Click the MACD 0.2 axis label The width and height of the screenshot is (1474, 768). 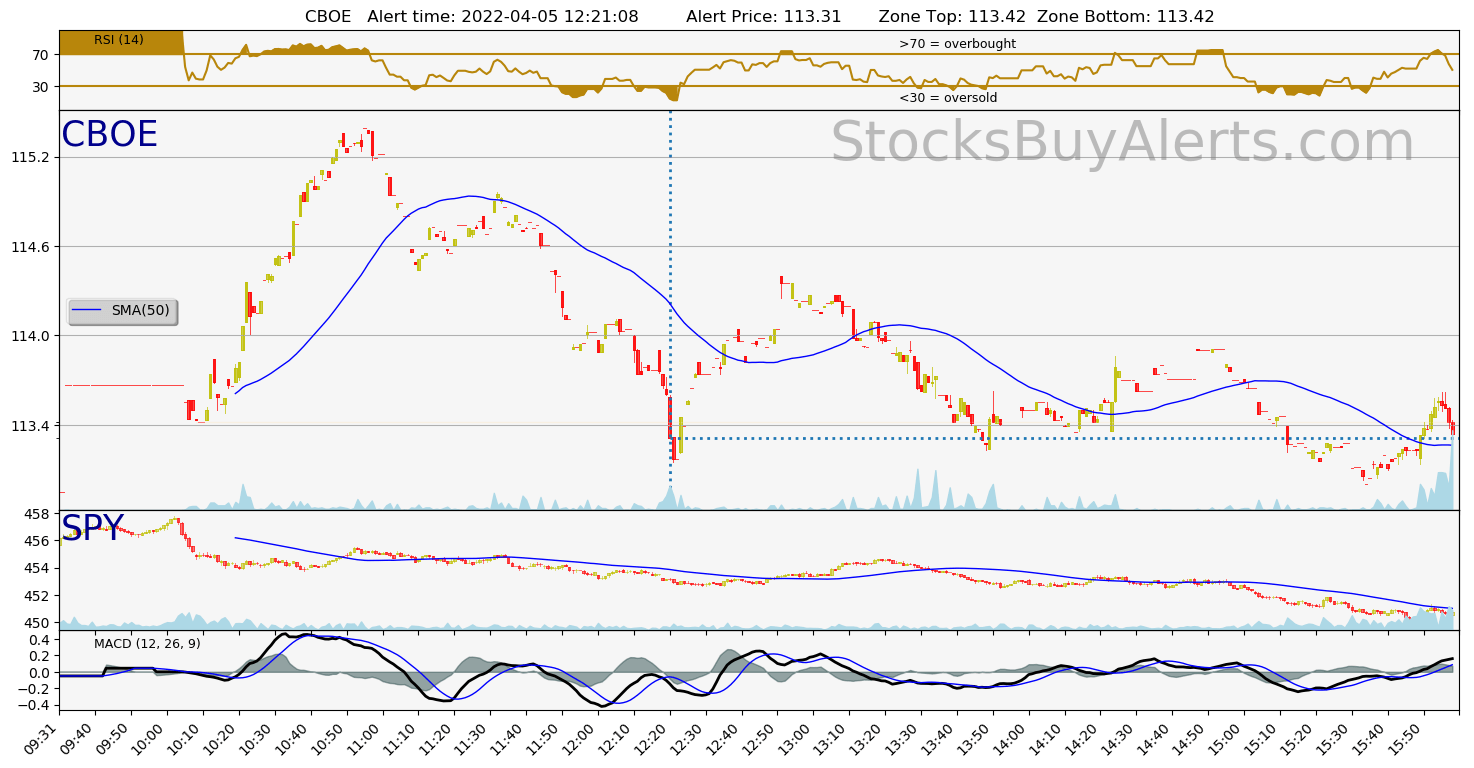point(40,656)
